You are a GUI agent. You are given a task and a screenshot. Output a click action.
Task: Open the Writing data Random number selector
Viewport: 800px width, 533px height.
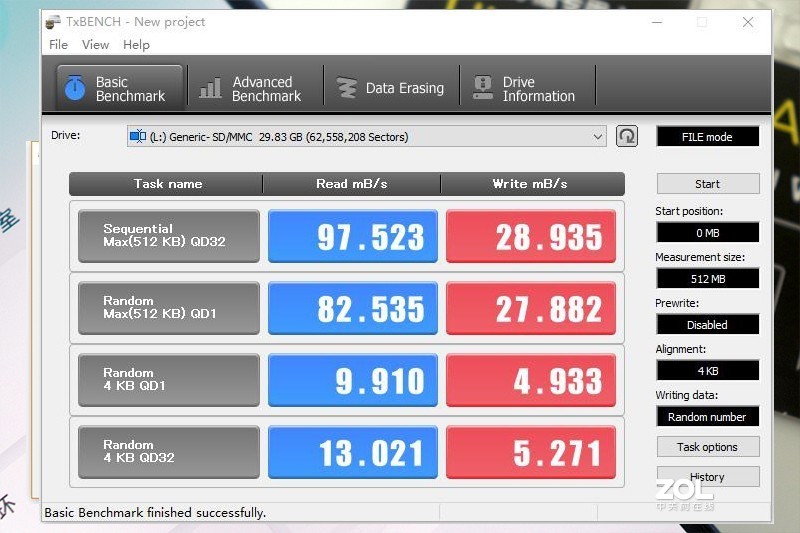[708, 417]
